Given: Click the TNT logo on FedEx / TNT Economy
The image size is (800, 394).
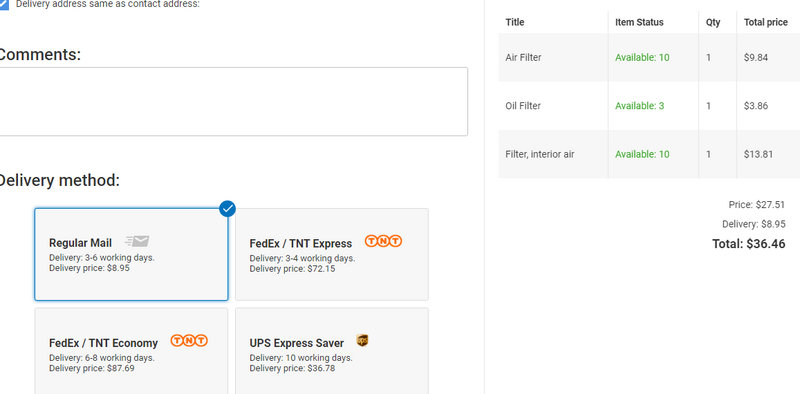Looking at the screenshot, I should (189, 340).
